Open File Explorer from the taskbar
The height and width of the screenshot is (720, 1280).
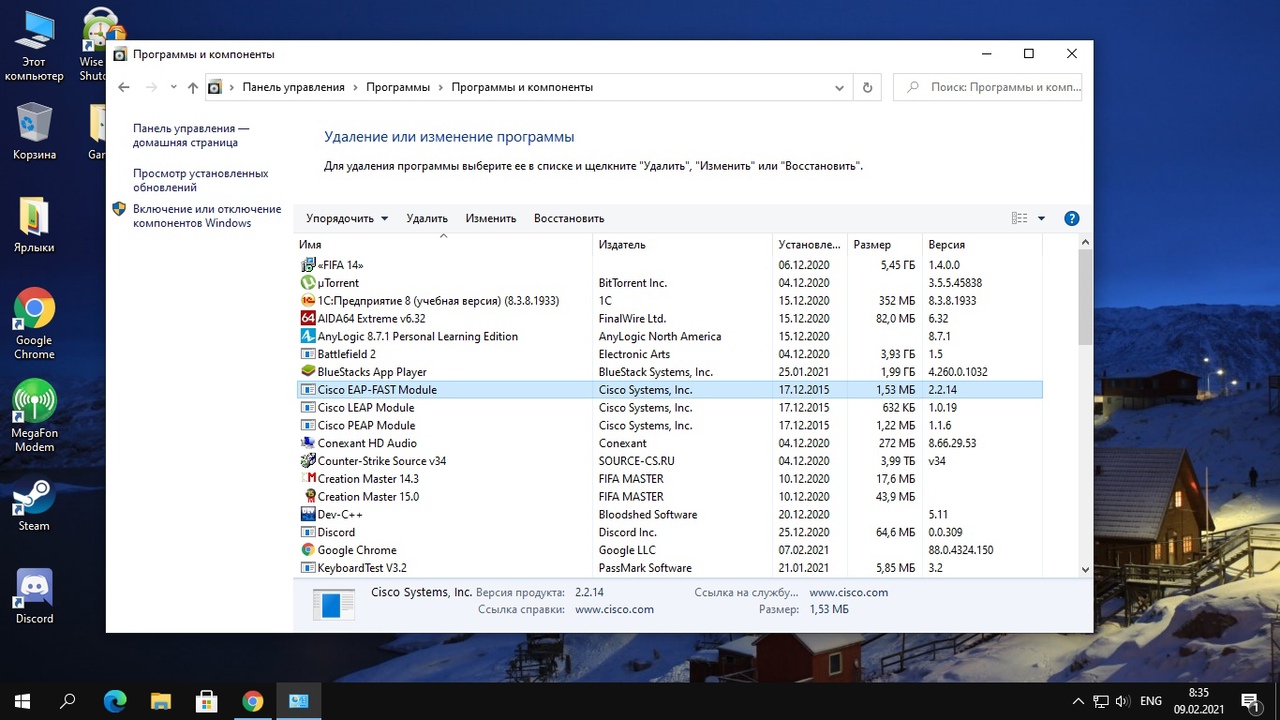click(x=161, y=701)
